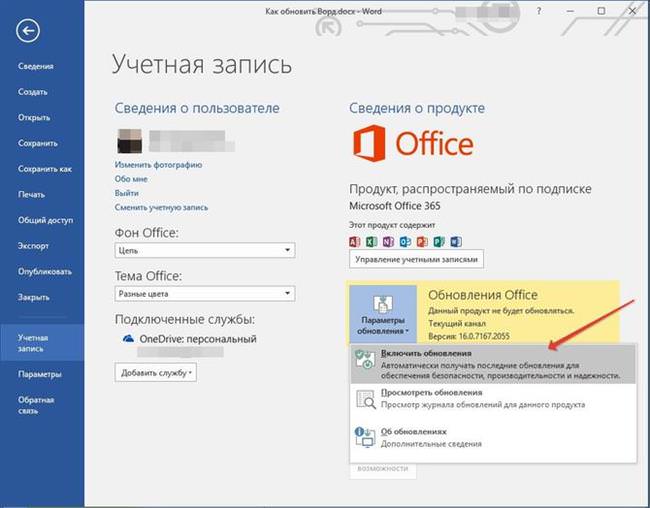Click the Сменить учетную запись link
Viewport: 650px width, 508px height.
pyautogui.click(x=161, y=207)
